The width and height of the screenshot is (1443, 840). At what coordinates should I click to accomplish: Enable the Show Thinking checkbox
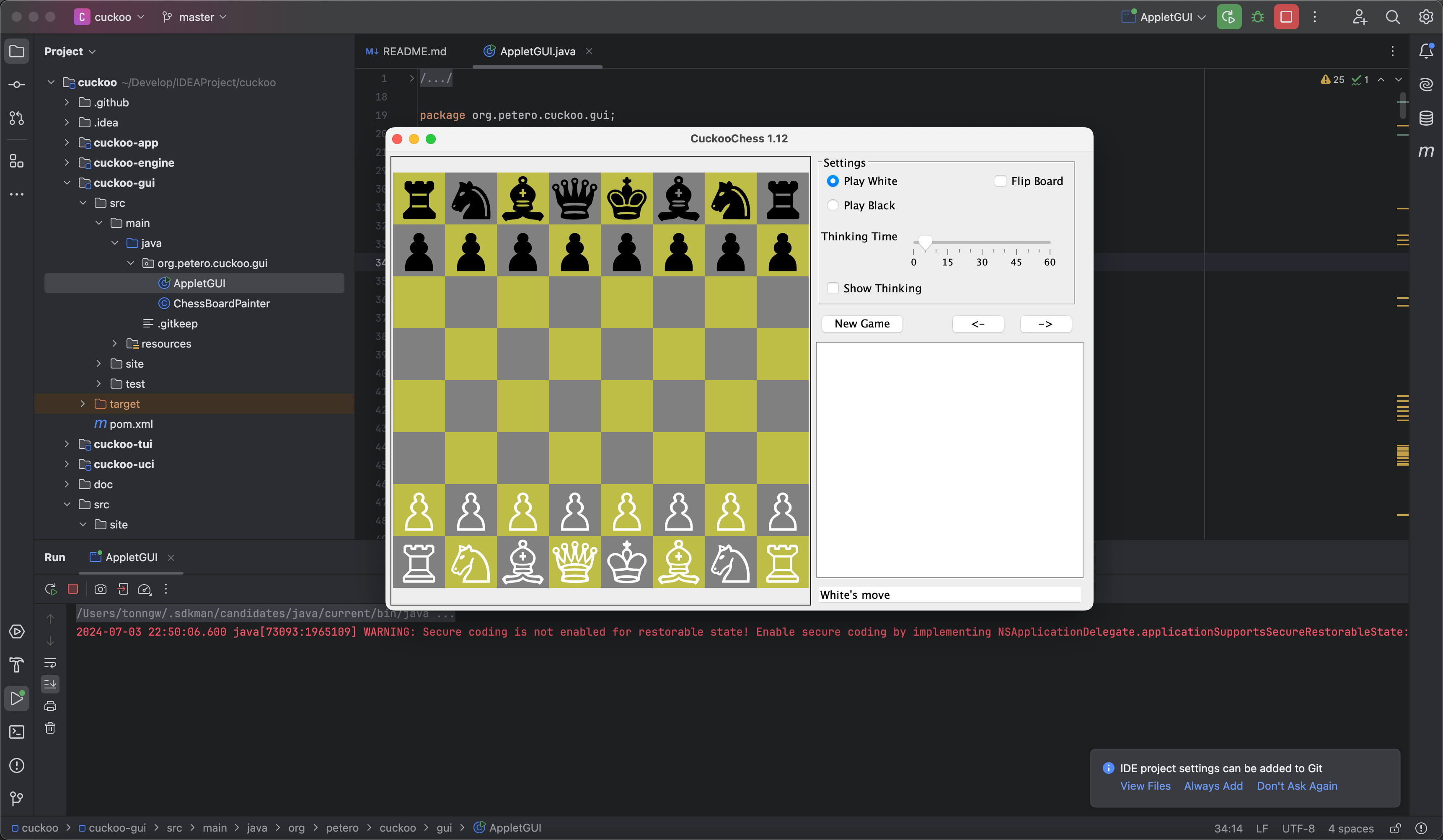[x=833, y=289]
